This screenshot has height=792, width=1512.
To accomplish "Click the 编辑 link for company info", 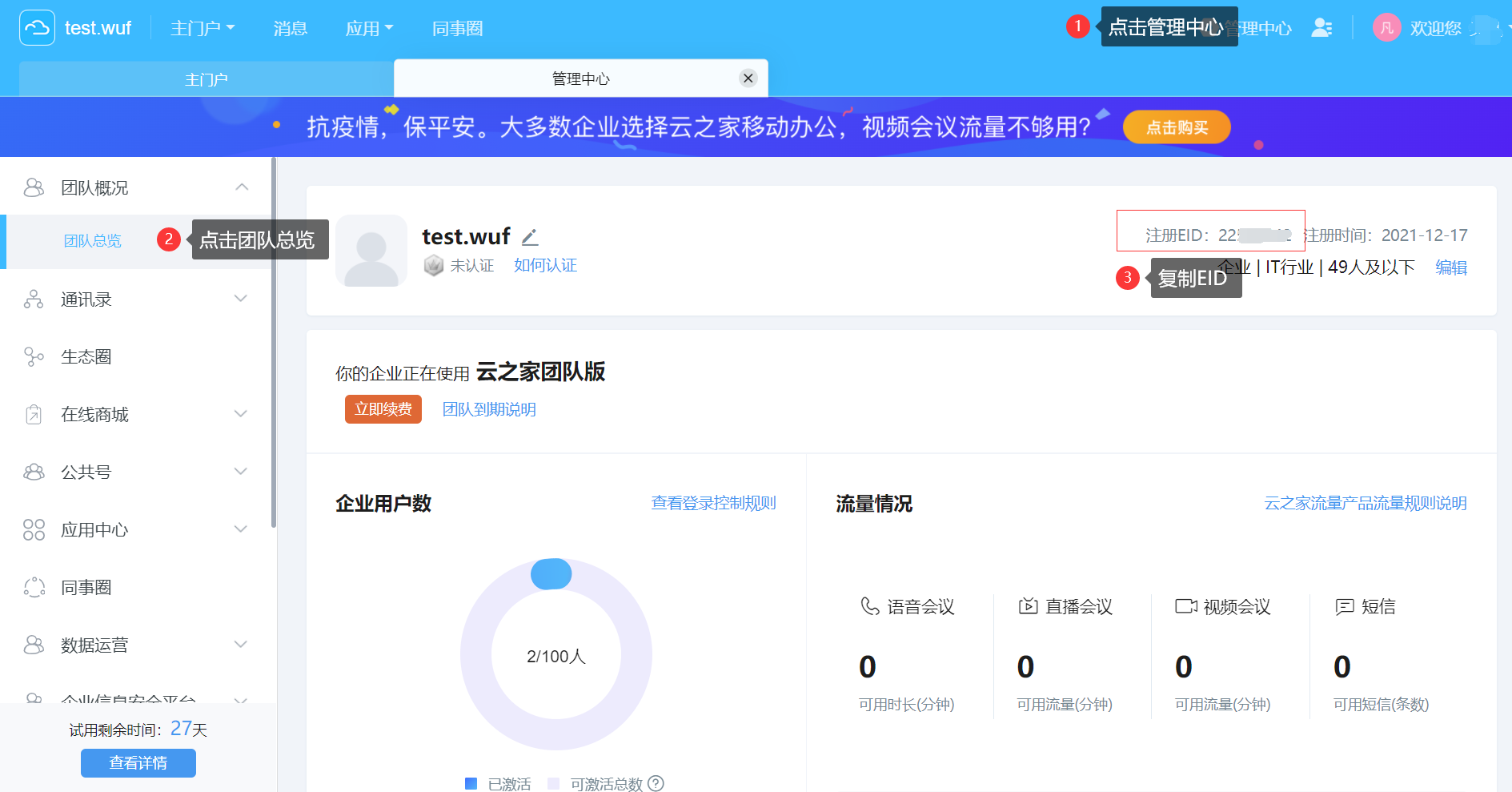I will click(x=1451, y=267).
